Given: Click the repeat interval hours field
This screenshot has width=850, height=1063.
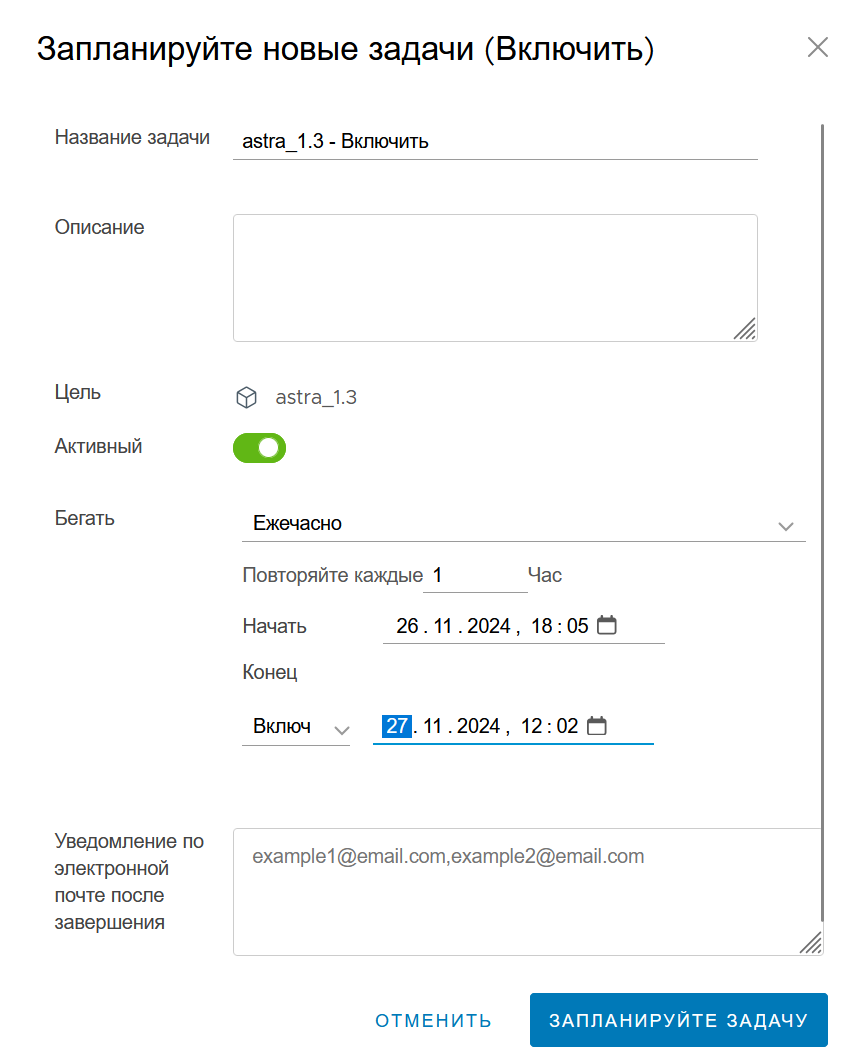Looking at the screenshot, I should 475,576.
